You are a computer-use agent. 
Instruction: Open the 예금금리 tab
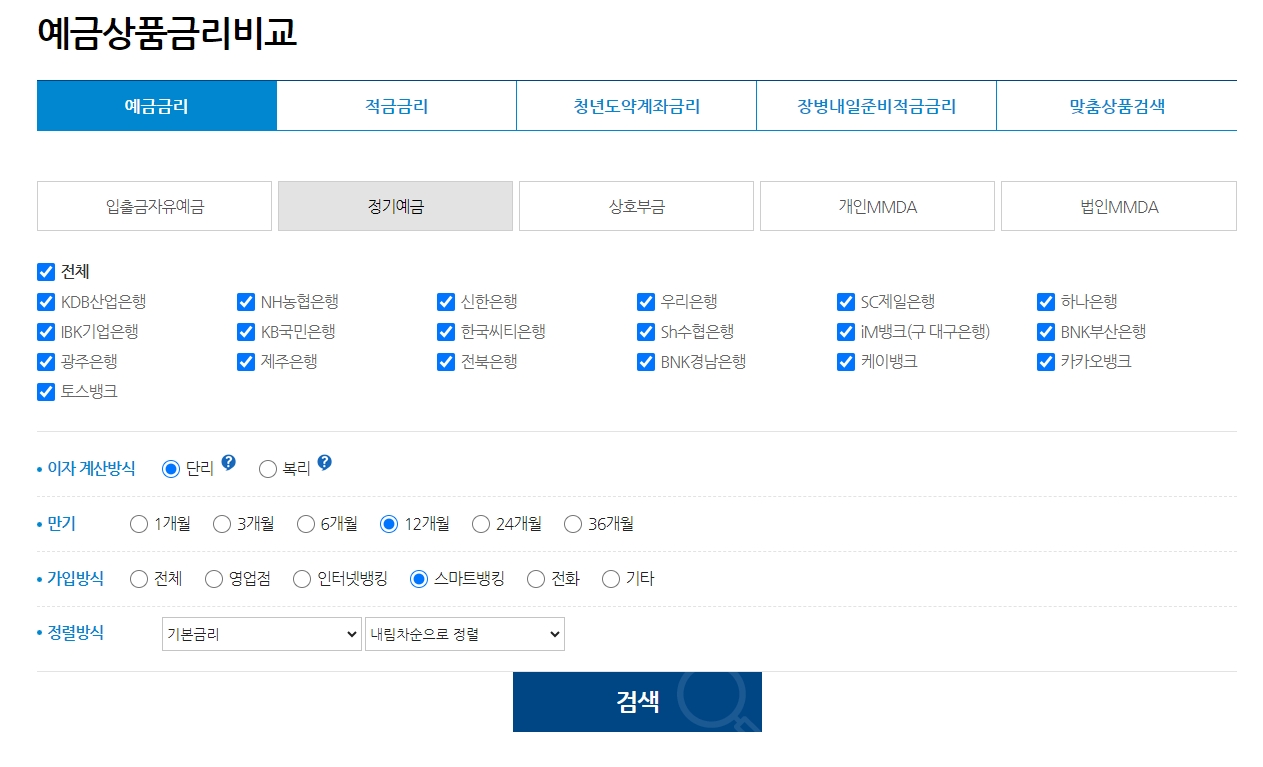pos(157,106)
